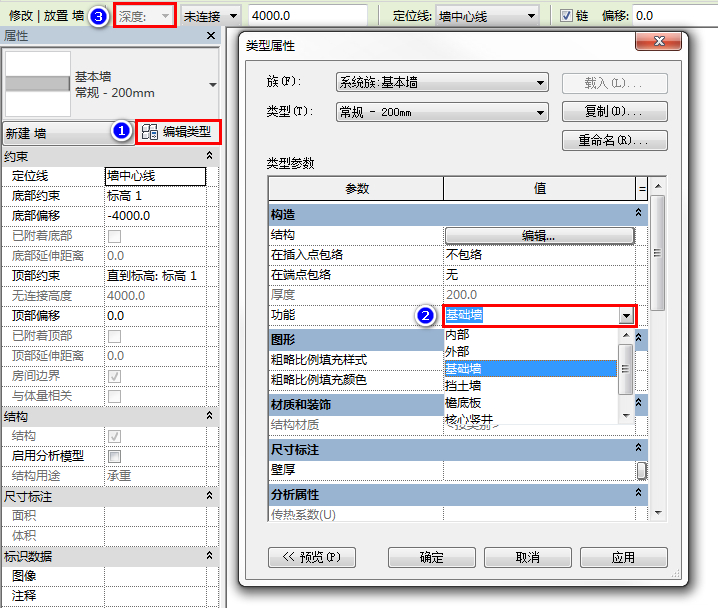
Task: Click the 新建 墙 filter dropdown
Action: point(69,133)
